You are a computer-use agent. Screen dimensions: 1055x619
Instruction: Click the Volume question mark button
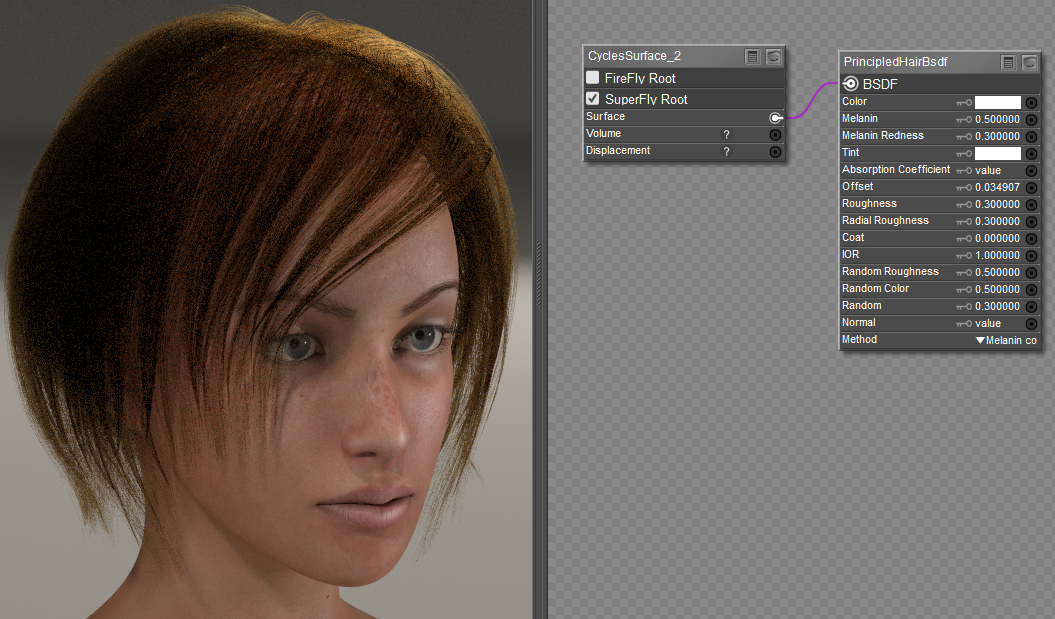[726, 134]
